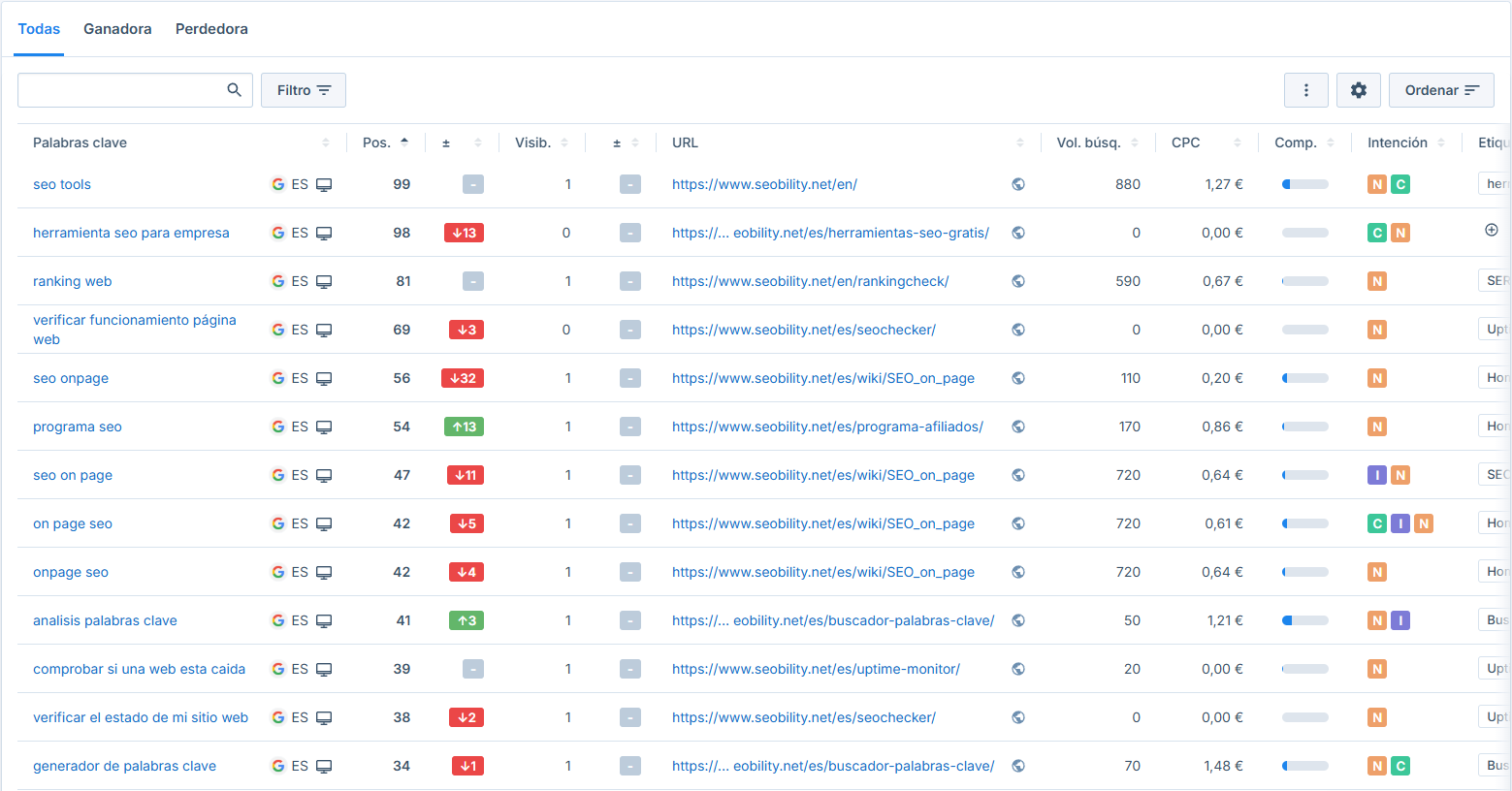1512x791 pixels.
Task: Open the Ordenar sort dropdown
Action: [x=1441, y=90]
